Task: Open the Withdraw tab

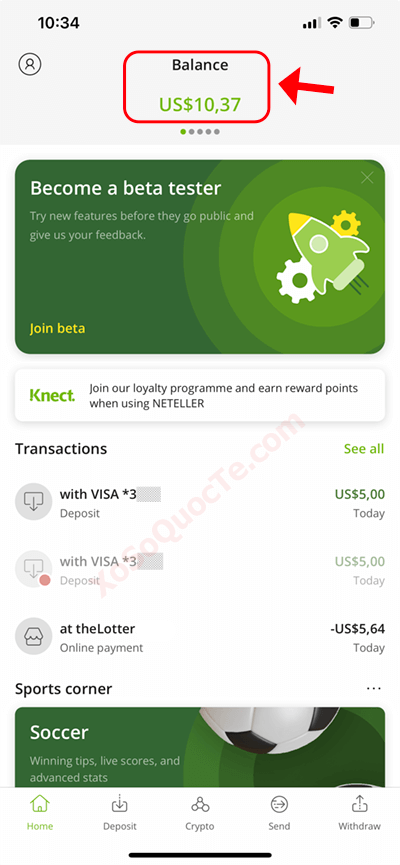Action: click(359, 813)
